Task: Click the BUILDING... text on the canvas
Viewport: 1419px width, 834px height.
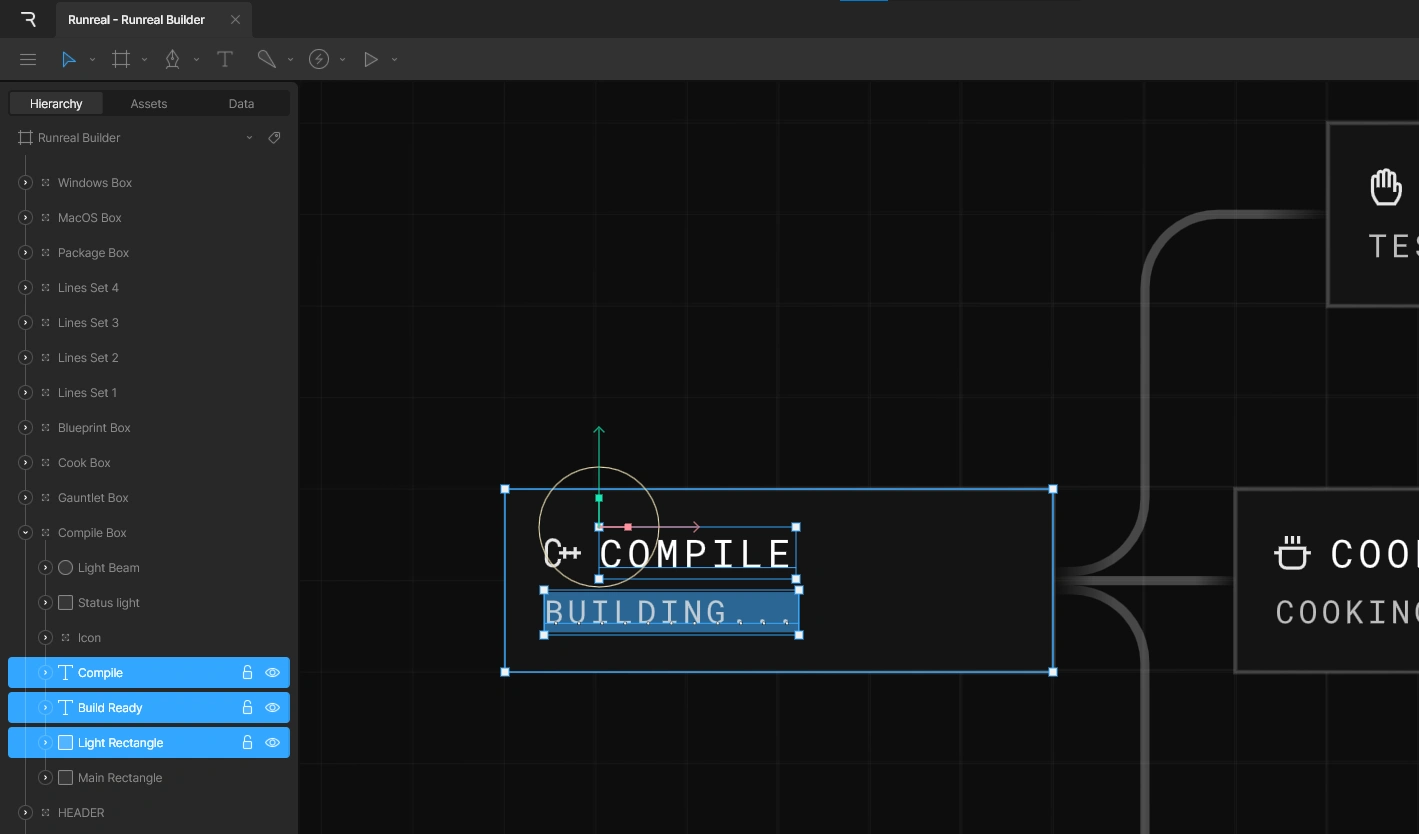Action: tap(670, 612)
